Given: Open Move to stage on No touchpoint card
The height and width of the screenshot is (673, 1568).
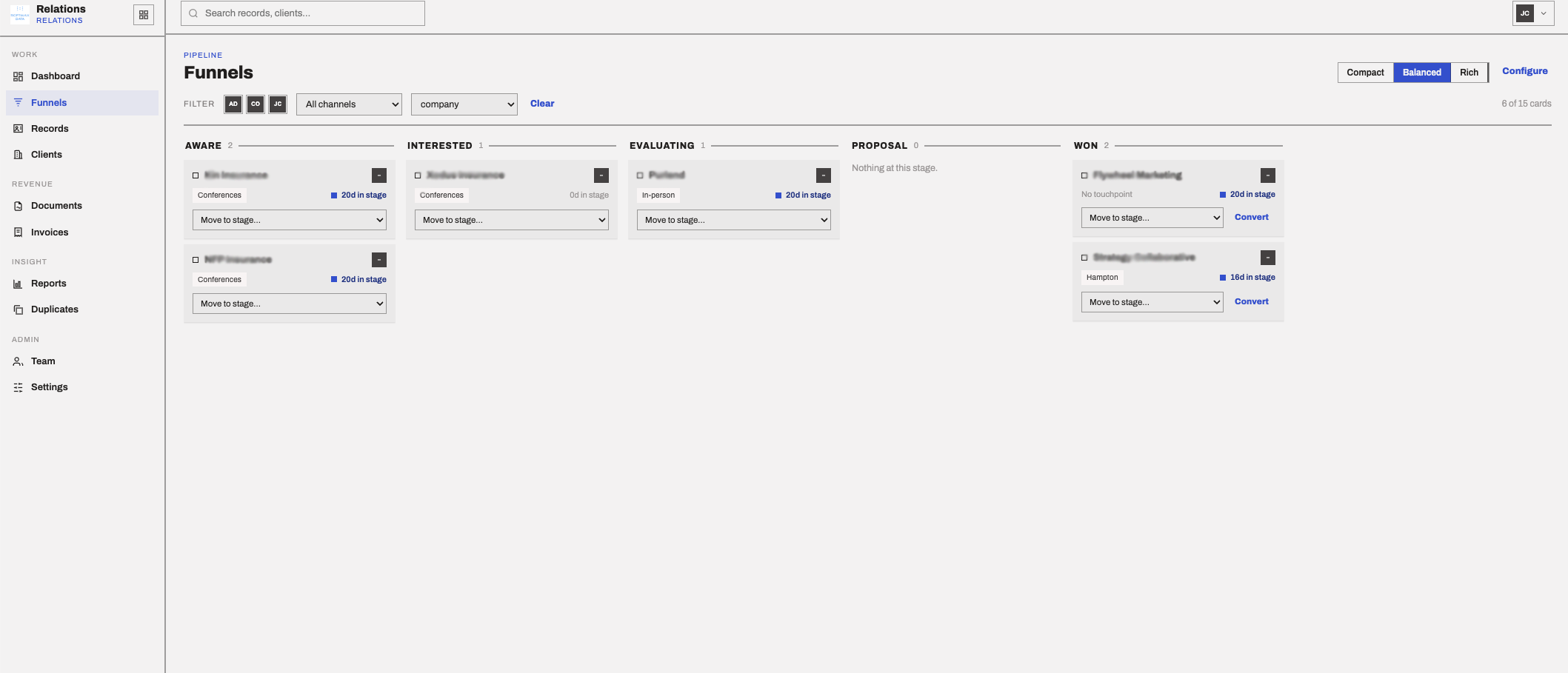Looking at the screenshot, I should [x=1152, y=218].
